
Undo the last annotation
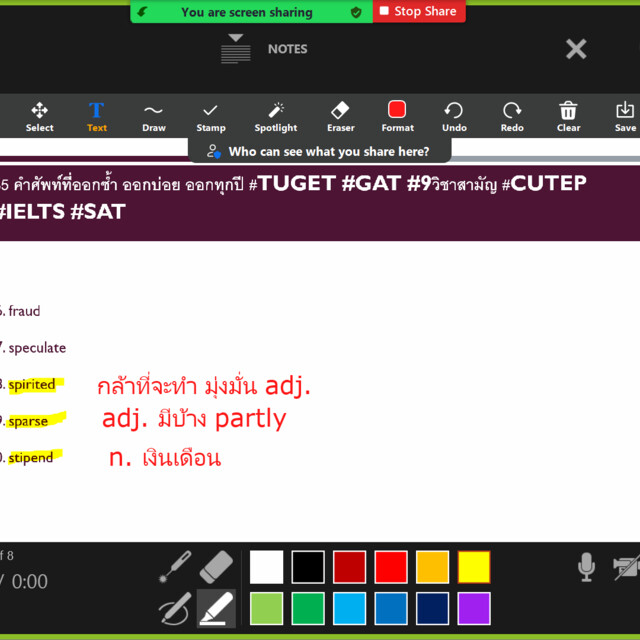[x=454, y=117]
